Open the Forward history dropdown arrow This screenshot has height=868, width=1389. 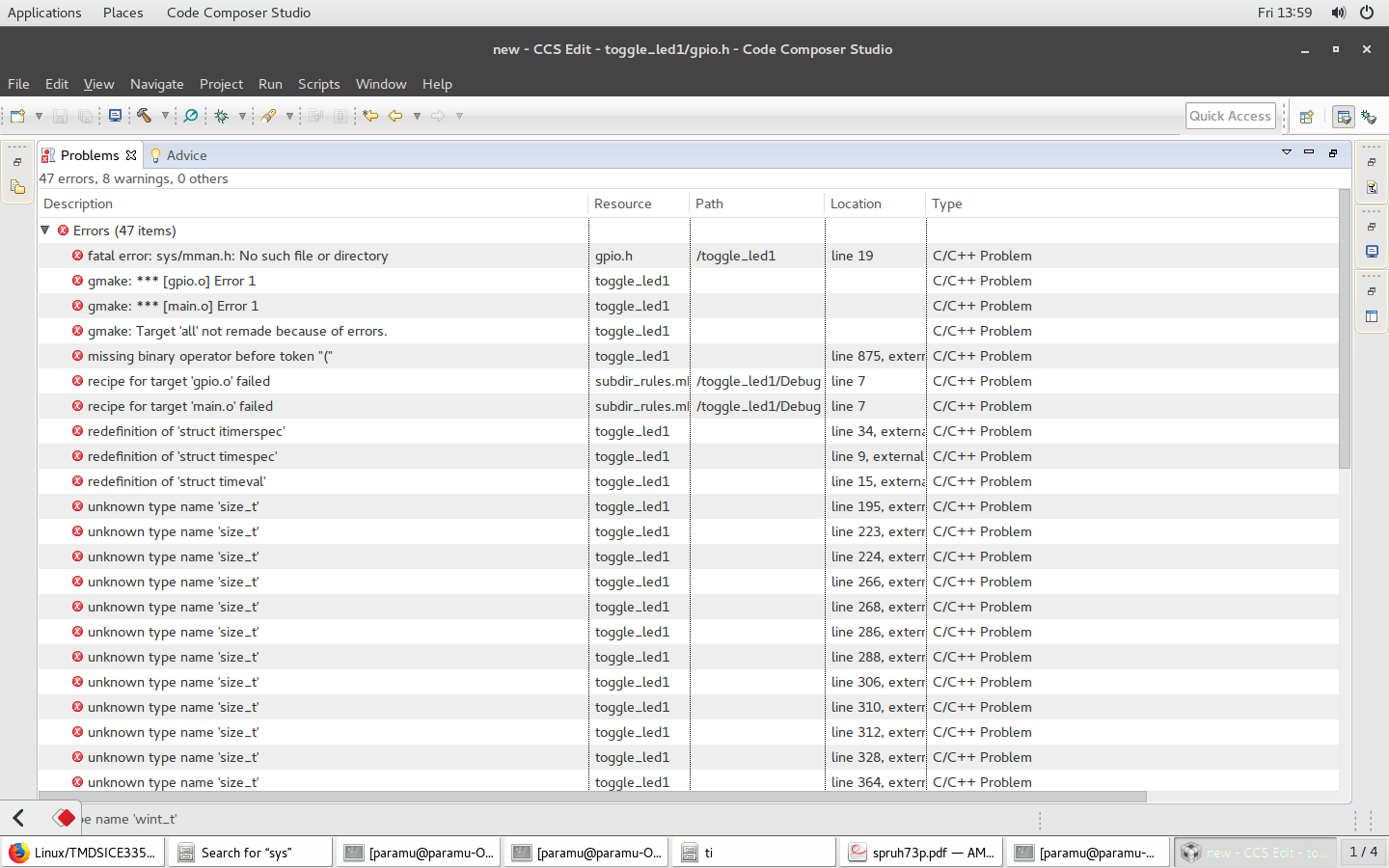459,116
